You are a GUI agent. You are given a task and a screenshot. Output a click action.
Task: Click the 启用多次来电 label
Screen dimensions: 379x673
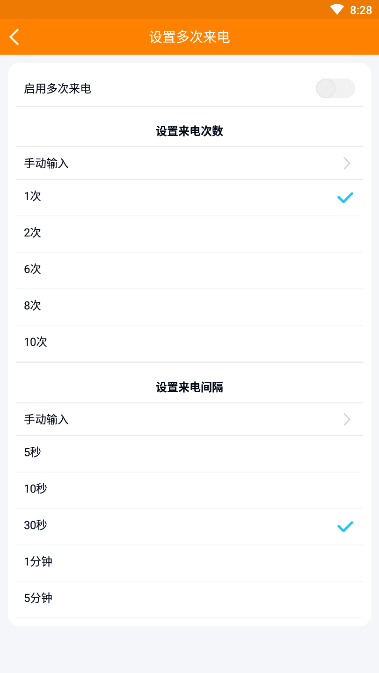pyautogui.click(x=58, y=89)
